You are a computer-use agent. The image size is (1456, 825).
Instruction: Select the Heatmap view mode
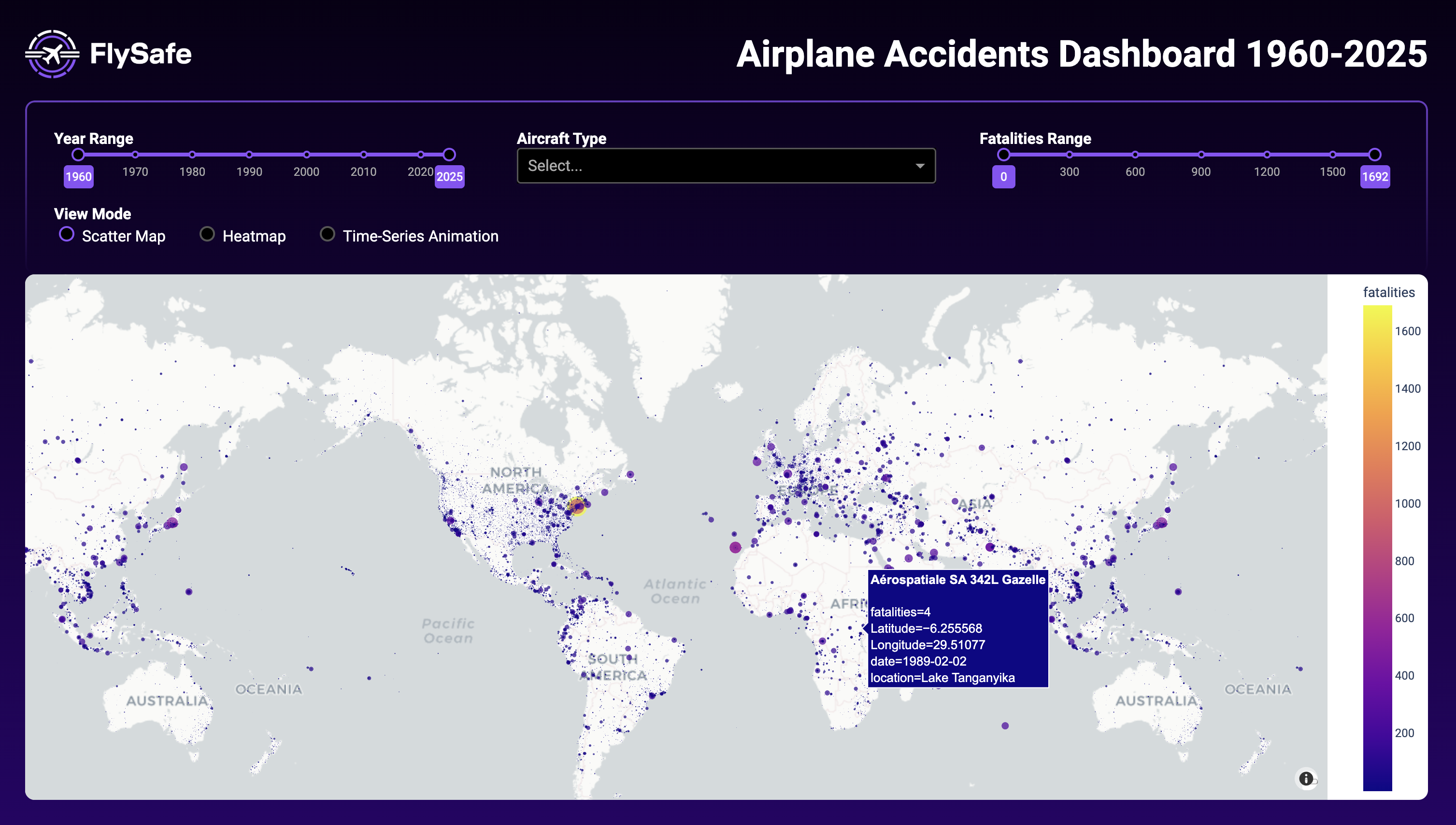click(207, 234)
